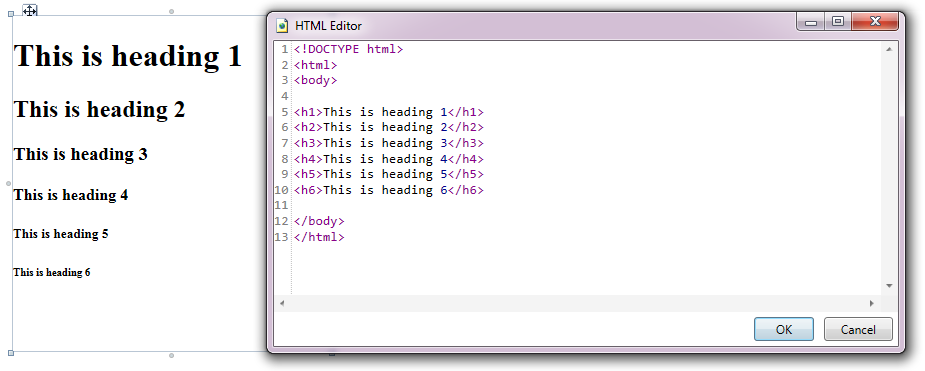Click the top-center handle of the HTML frame

click(172, 12)
